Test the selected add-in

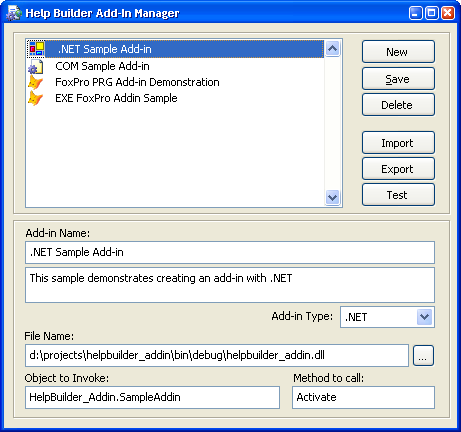pos(398,195)
